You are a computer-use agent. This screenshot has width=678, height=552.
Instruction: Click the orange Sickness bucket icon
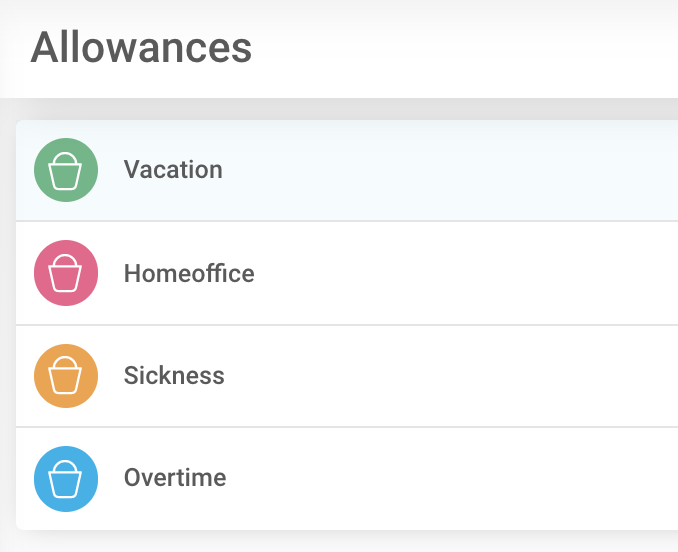(66, 376)
